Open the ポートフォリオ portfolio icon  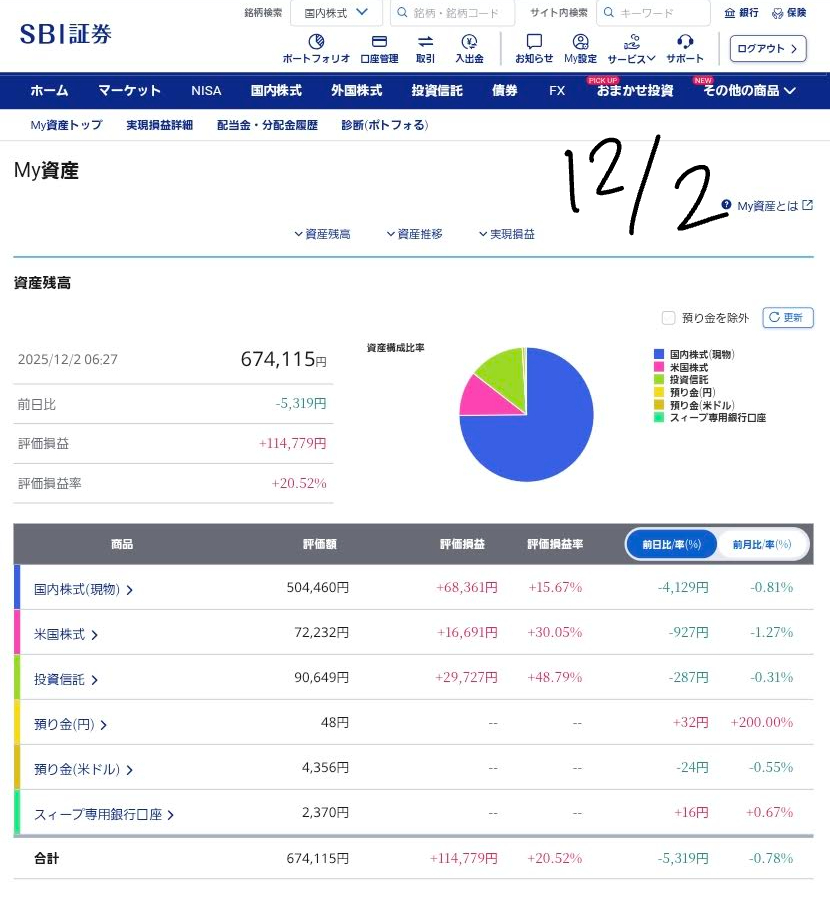(x=316, y=43)
